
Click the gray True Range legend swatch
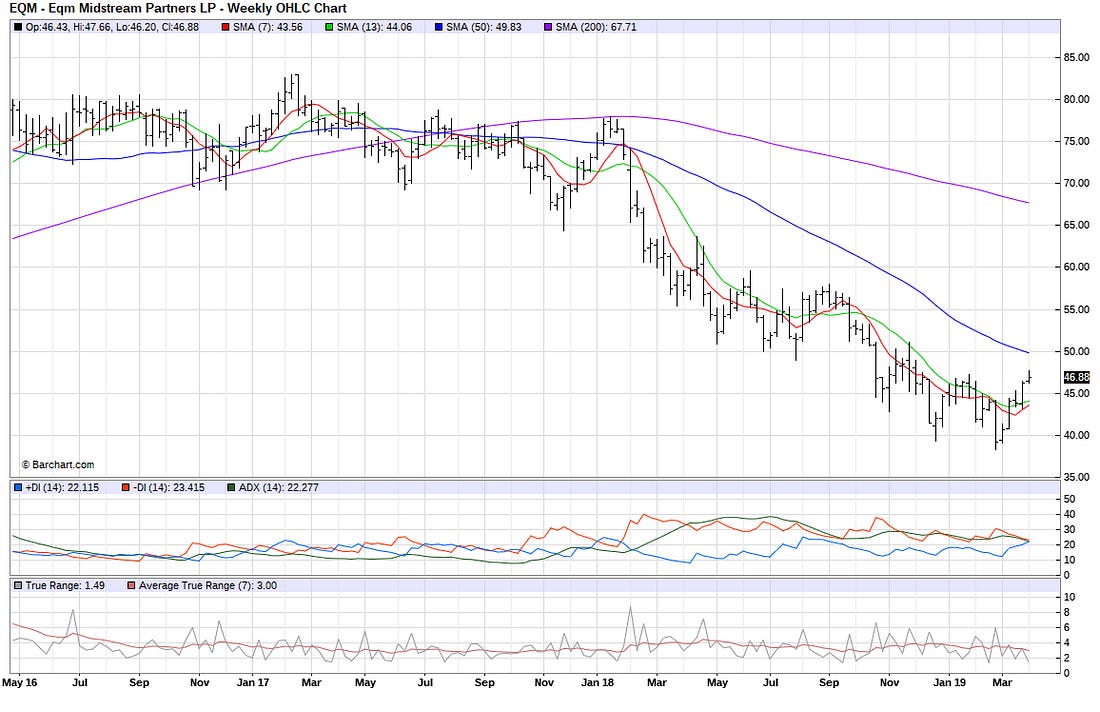18,586
